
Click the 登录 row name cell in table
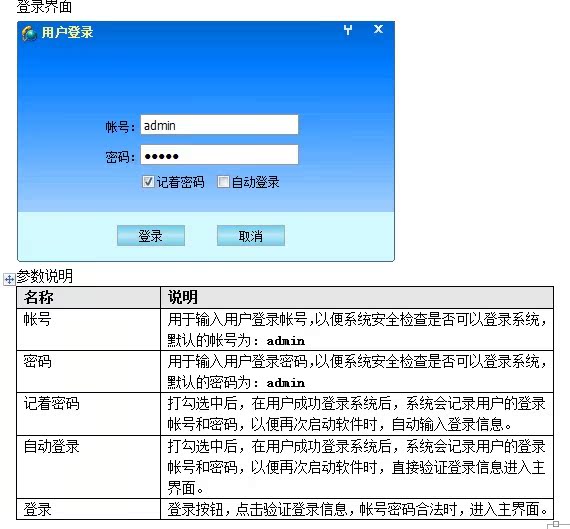[89, 509]
